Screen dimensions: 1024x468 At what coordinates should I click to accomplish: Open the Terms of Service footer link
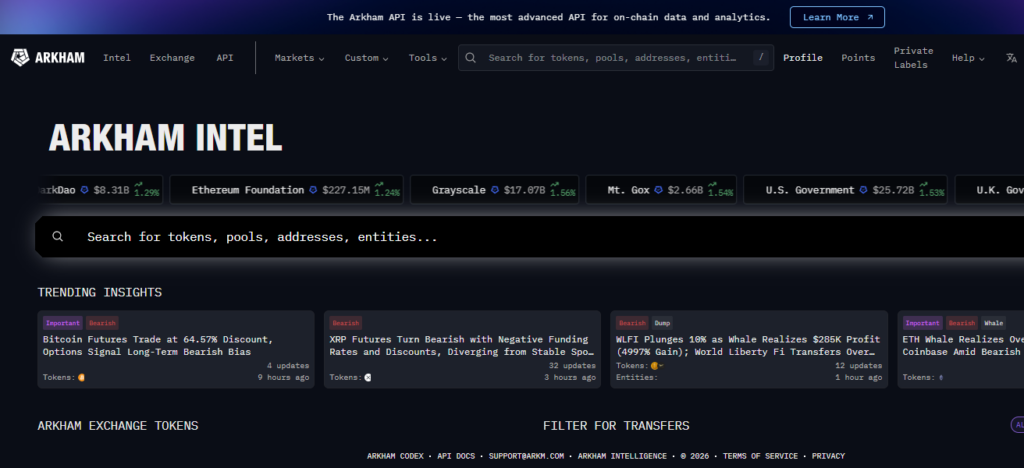click(x=760, y=456)
